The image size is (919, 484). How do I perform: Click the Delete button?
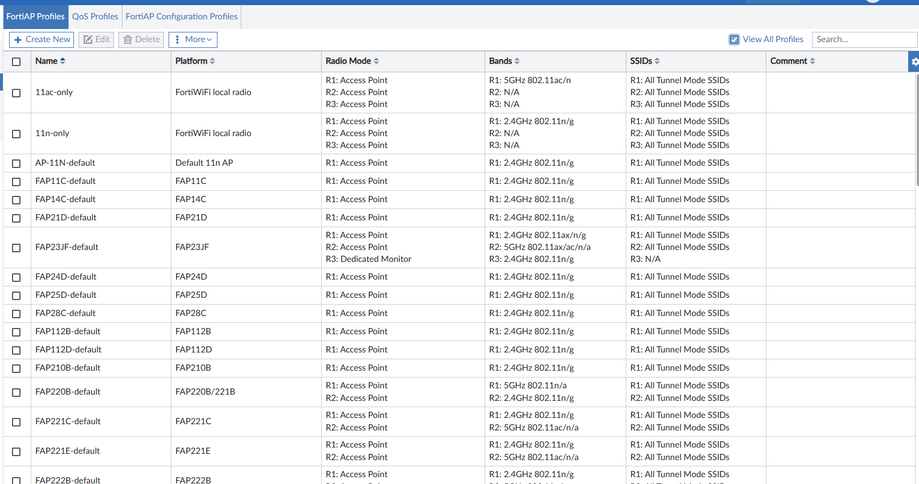pyautogui.click(x=141, y=39)
